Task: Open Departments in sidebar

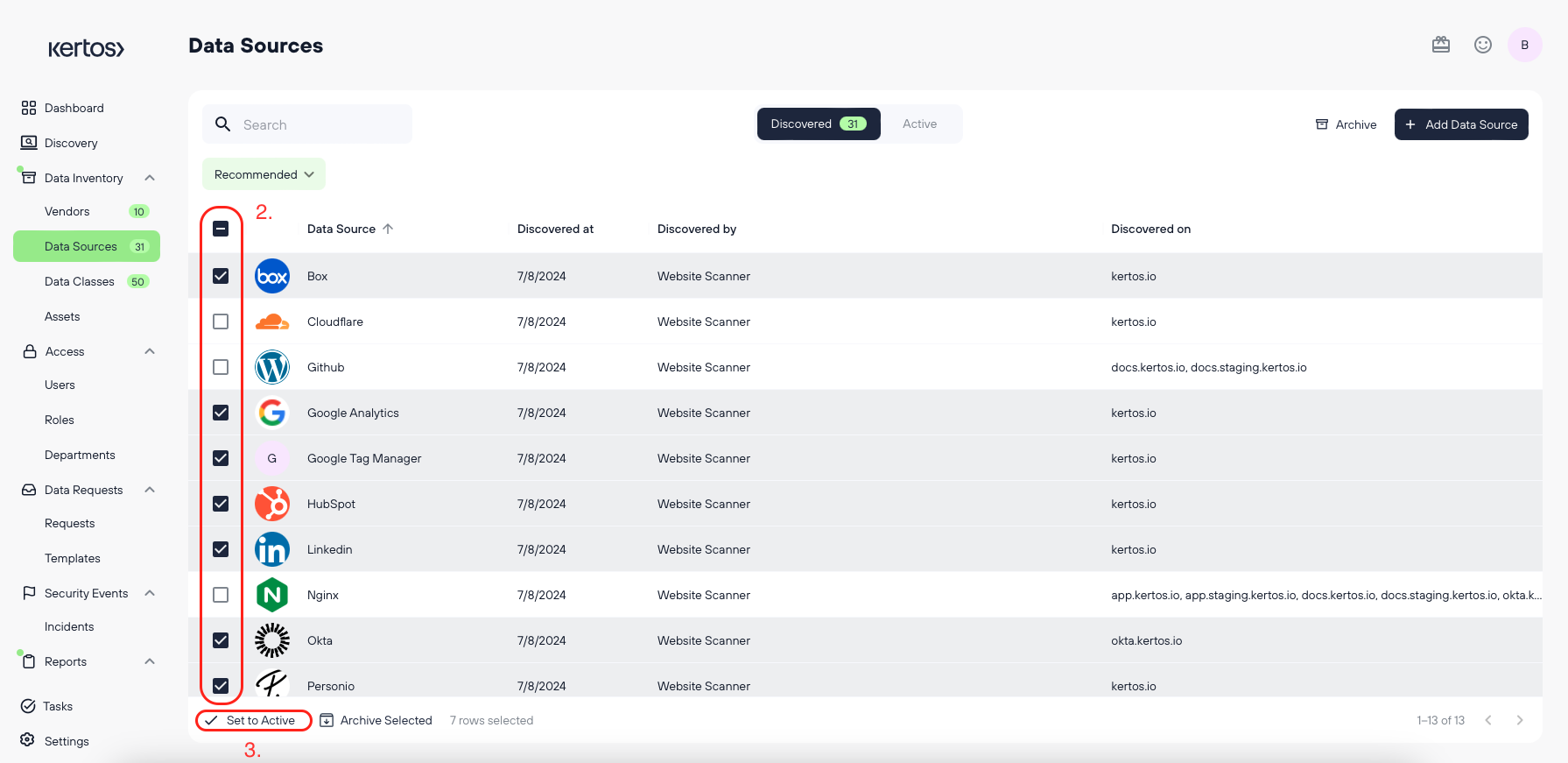Action: (x=80, y=455)
